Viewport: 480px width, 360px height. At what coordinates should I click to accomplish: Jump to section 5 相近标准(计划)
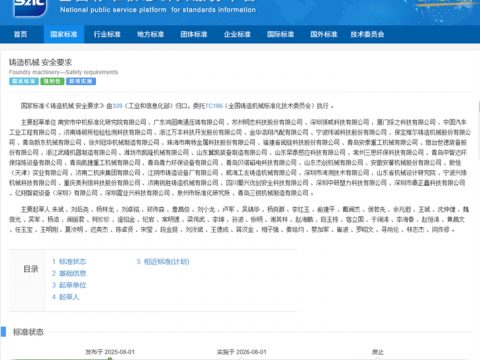163,262
